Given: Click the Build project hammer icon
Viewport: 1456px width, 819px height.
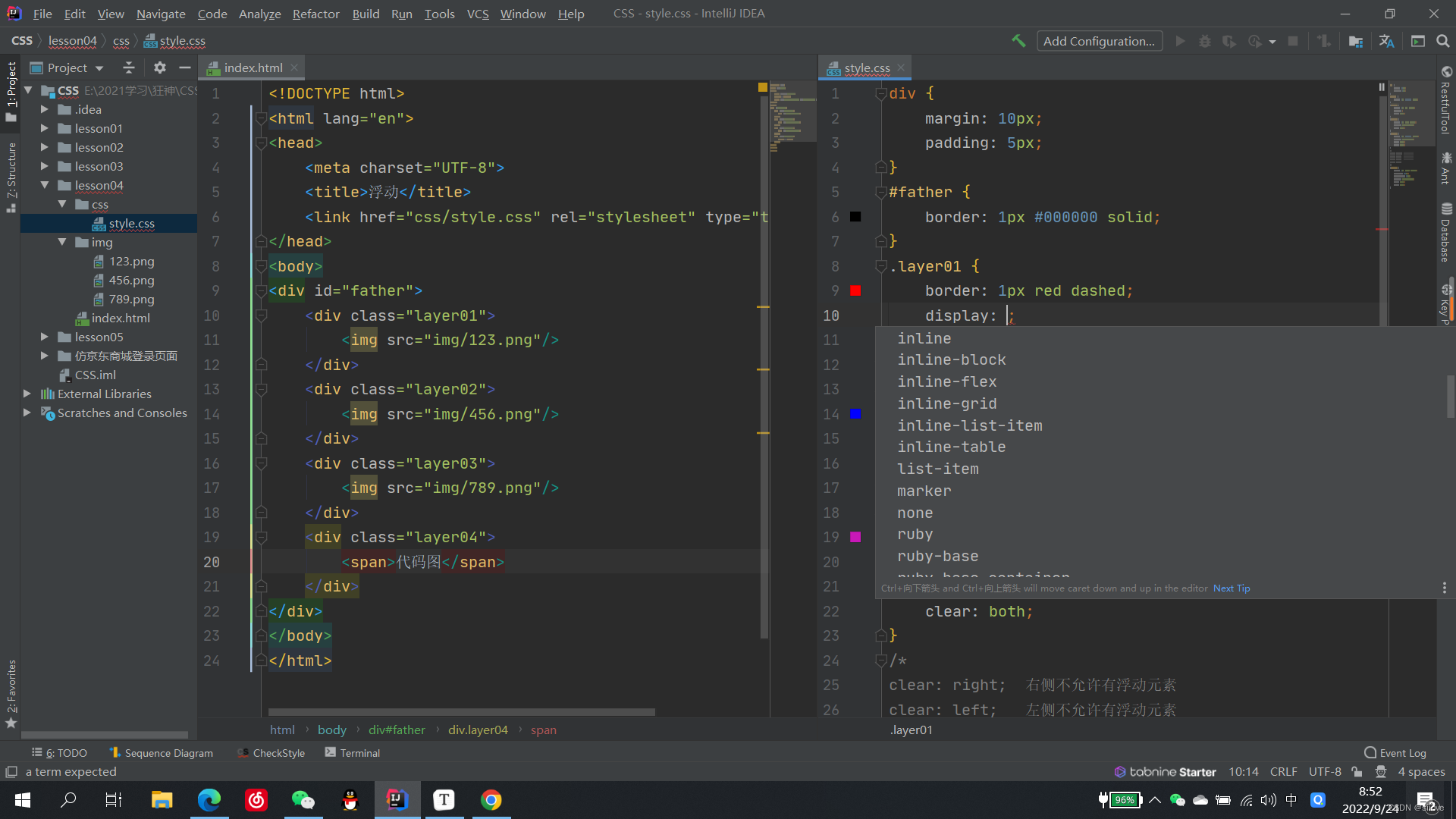Looking at the screenshot, I should click(1018, 41).
